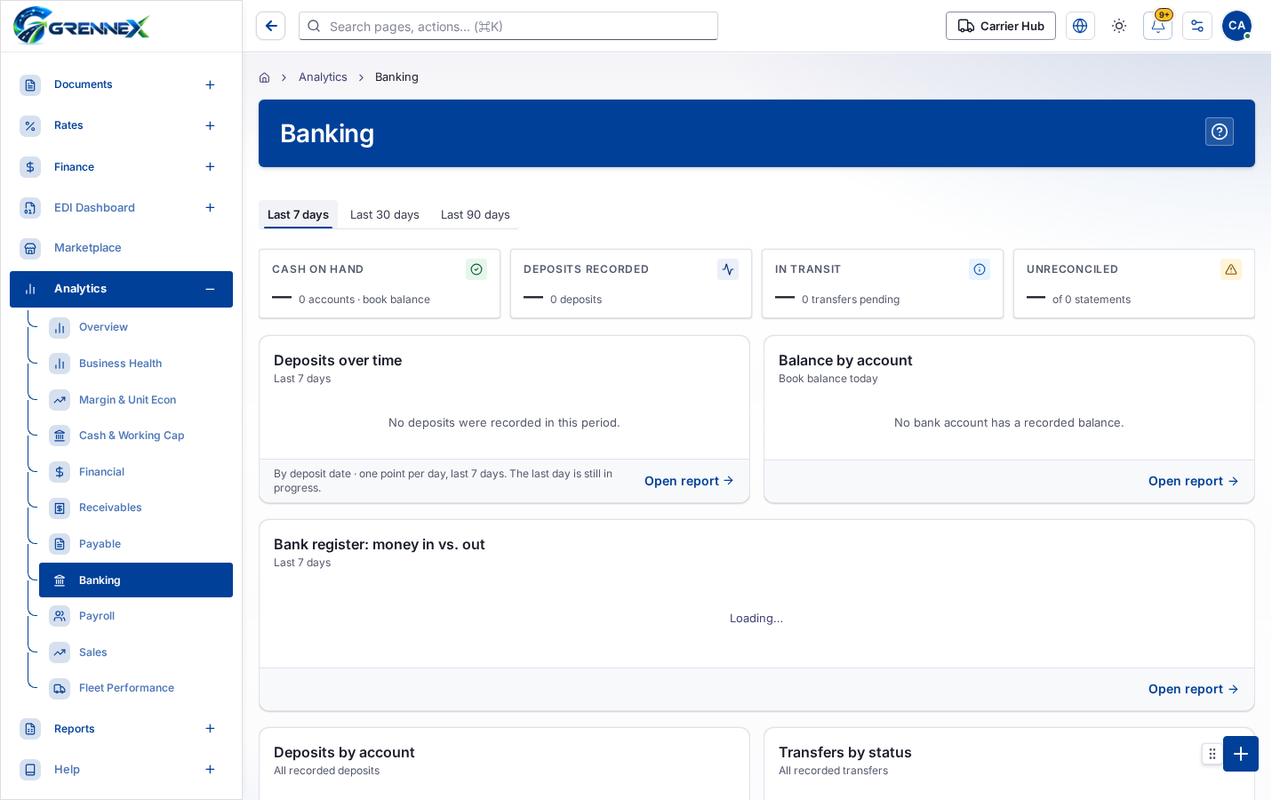
Task: Expand the Documents section
Action: point(210,85)
